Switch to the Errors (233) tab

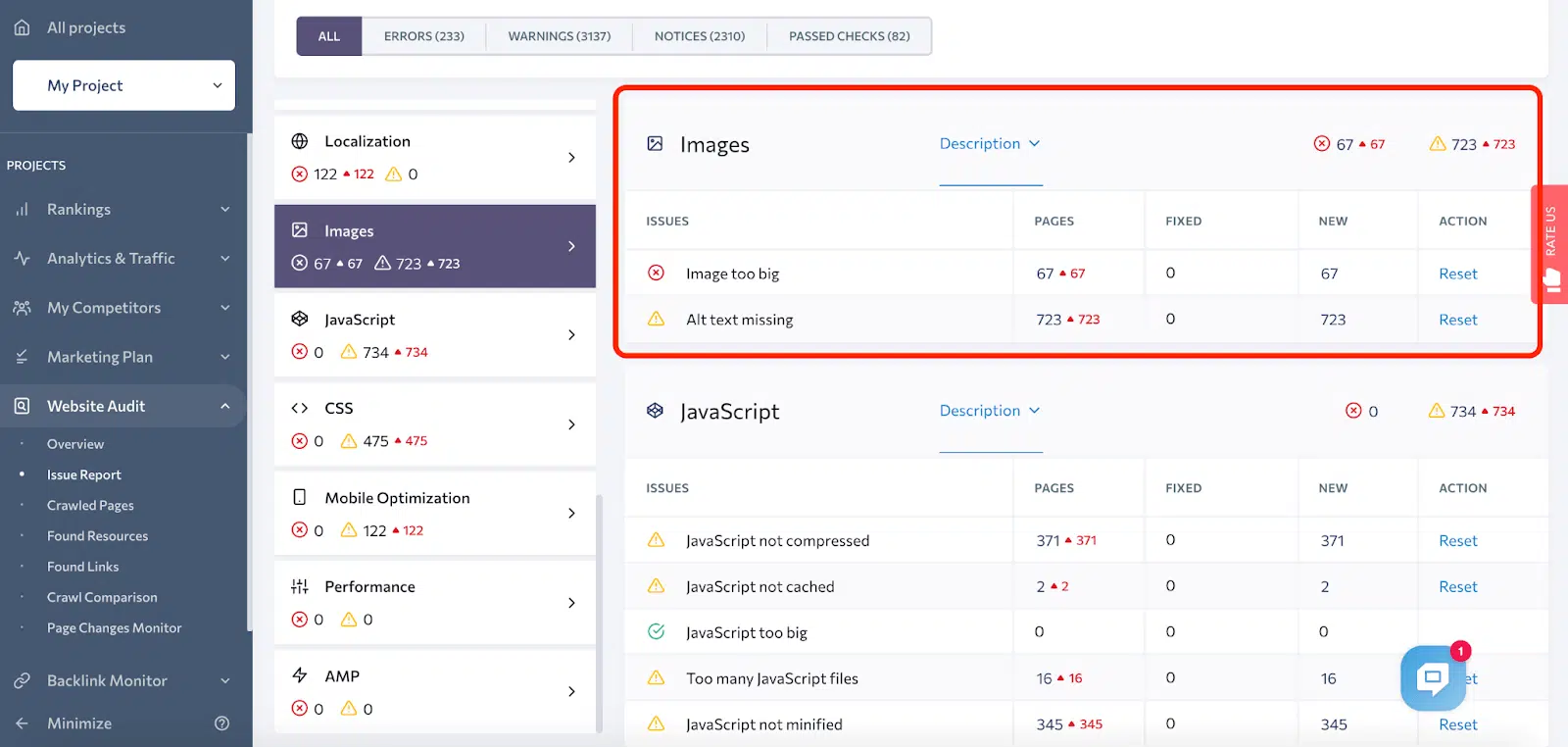pyautogui.click(x=423, y=36)
